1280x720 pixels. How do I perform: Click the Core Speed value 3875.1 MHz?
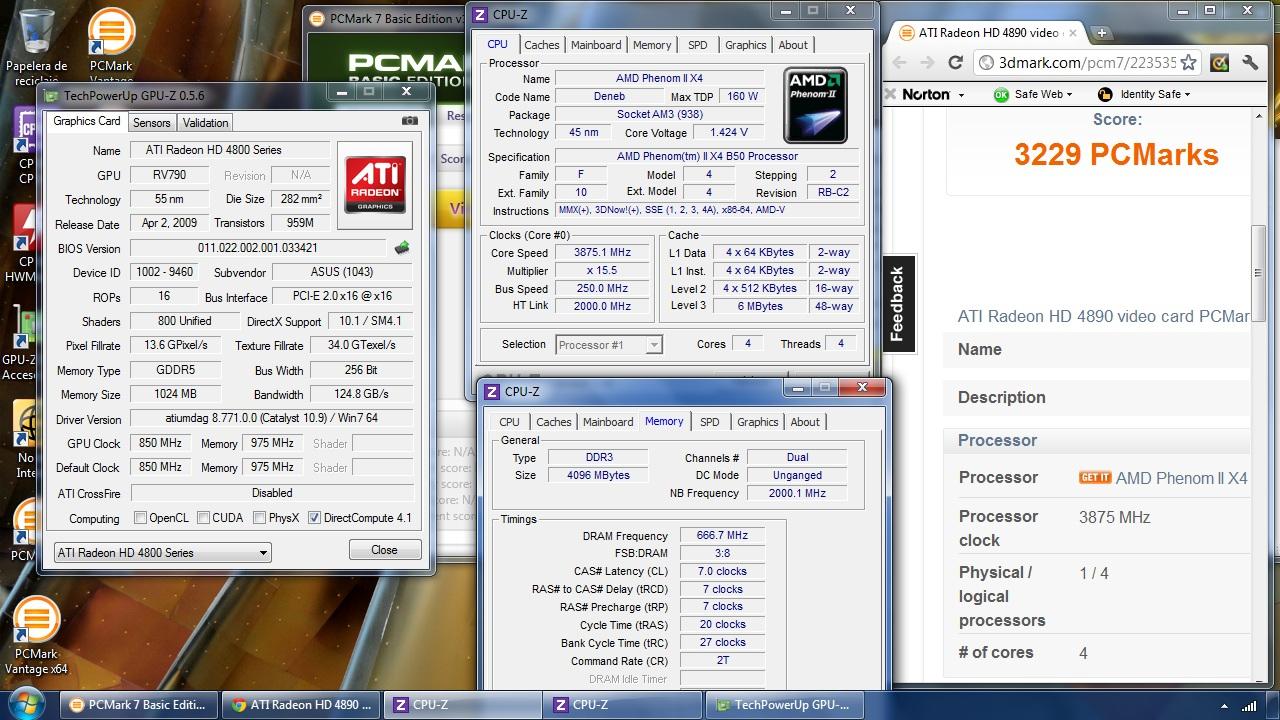(x=602, y=253)
